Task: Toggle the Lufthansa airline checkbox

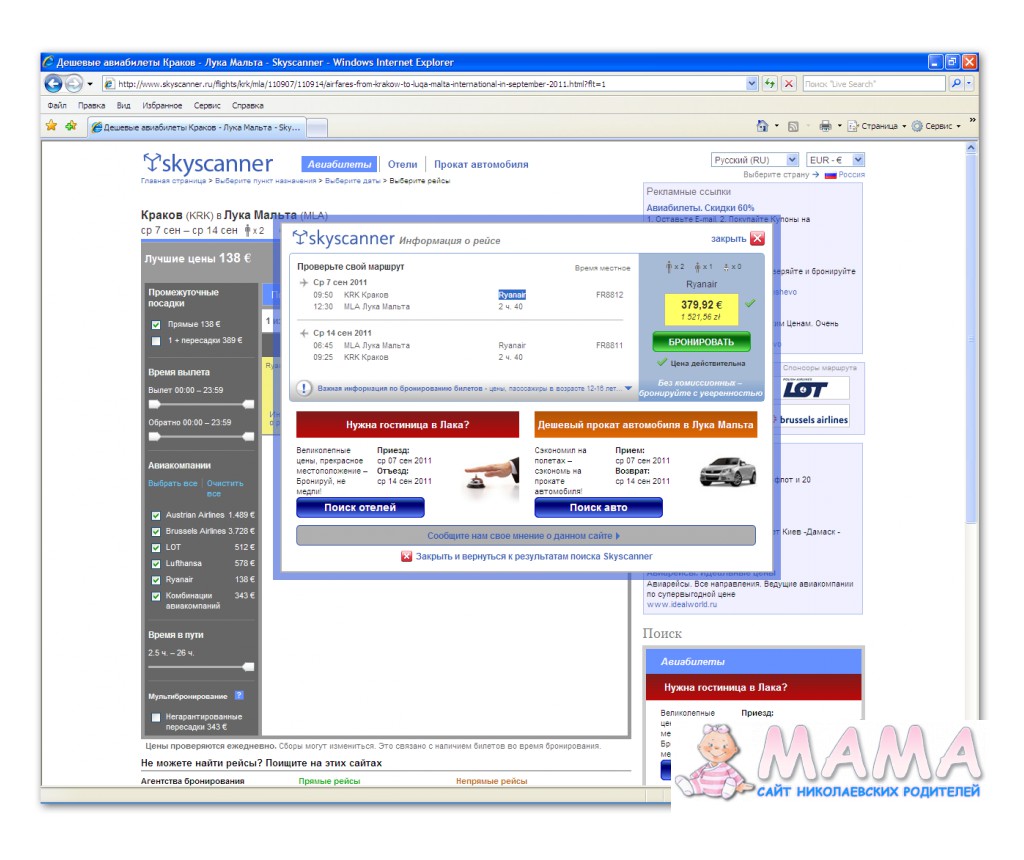Action: [x=156, y=564]
